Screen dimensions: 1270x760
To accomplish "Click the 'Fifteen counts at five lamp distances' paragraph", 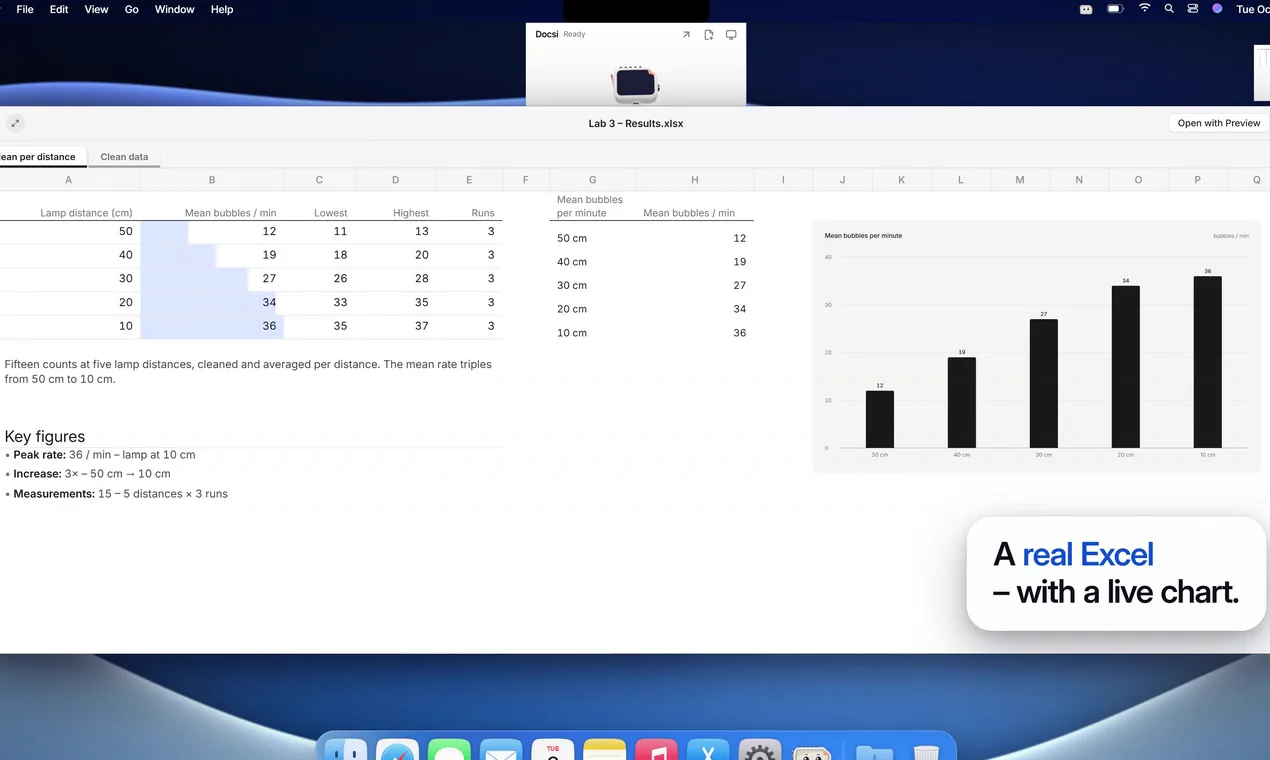I will [248, 371].
